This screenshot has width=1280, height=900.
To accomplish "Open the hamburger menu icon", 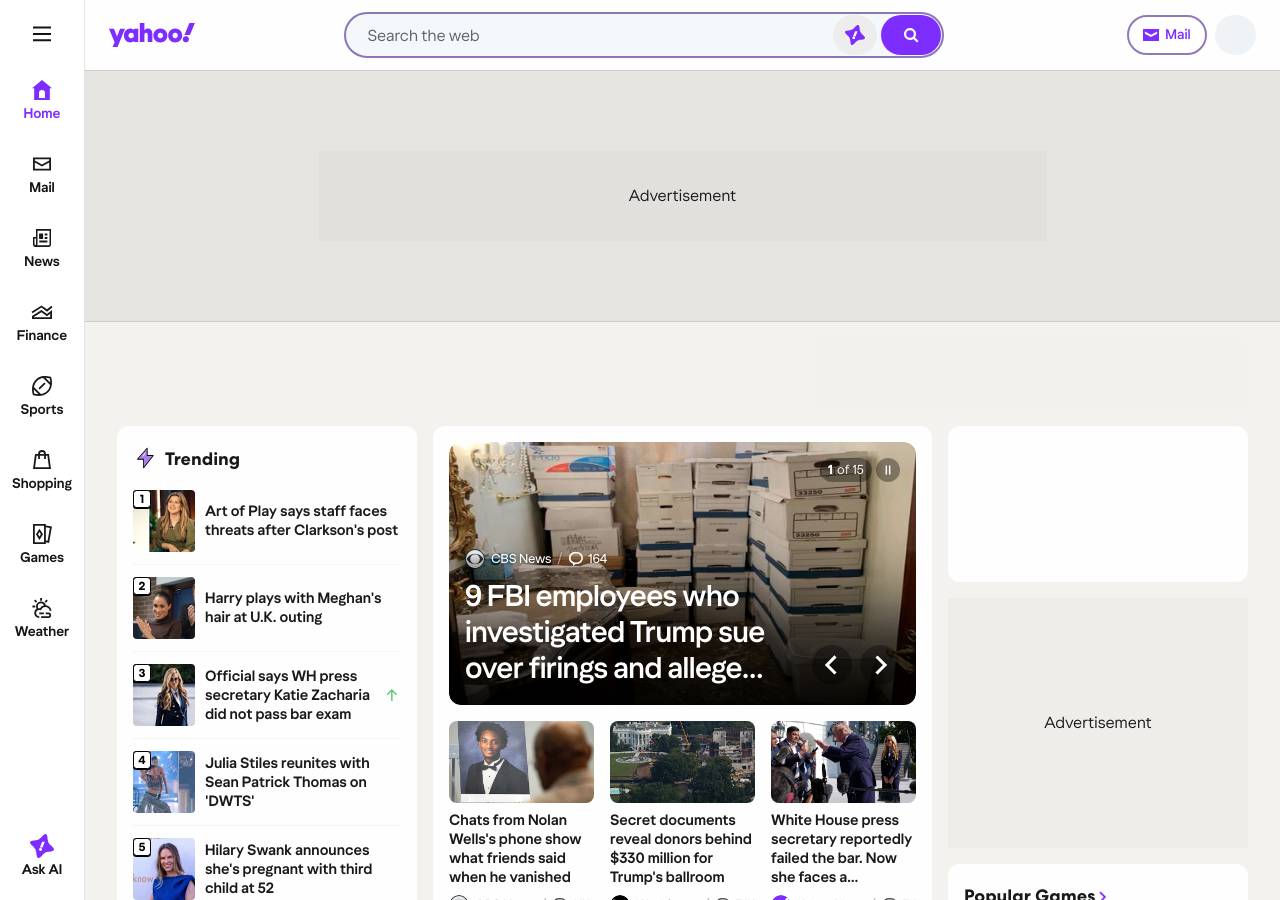I will click(42, 34).
